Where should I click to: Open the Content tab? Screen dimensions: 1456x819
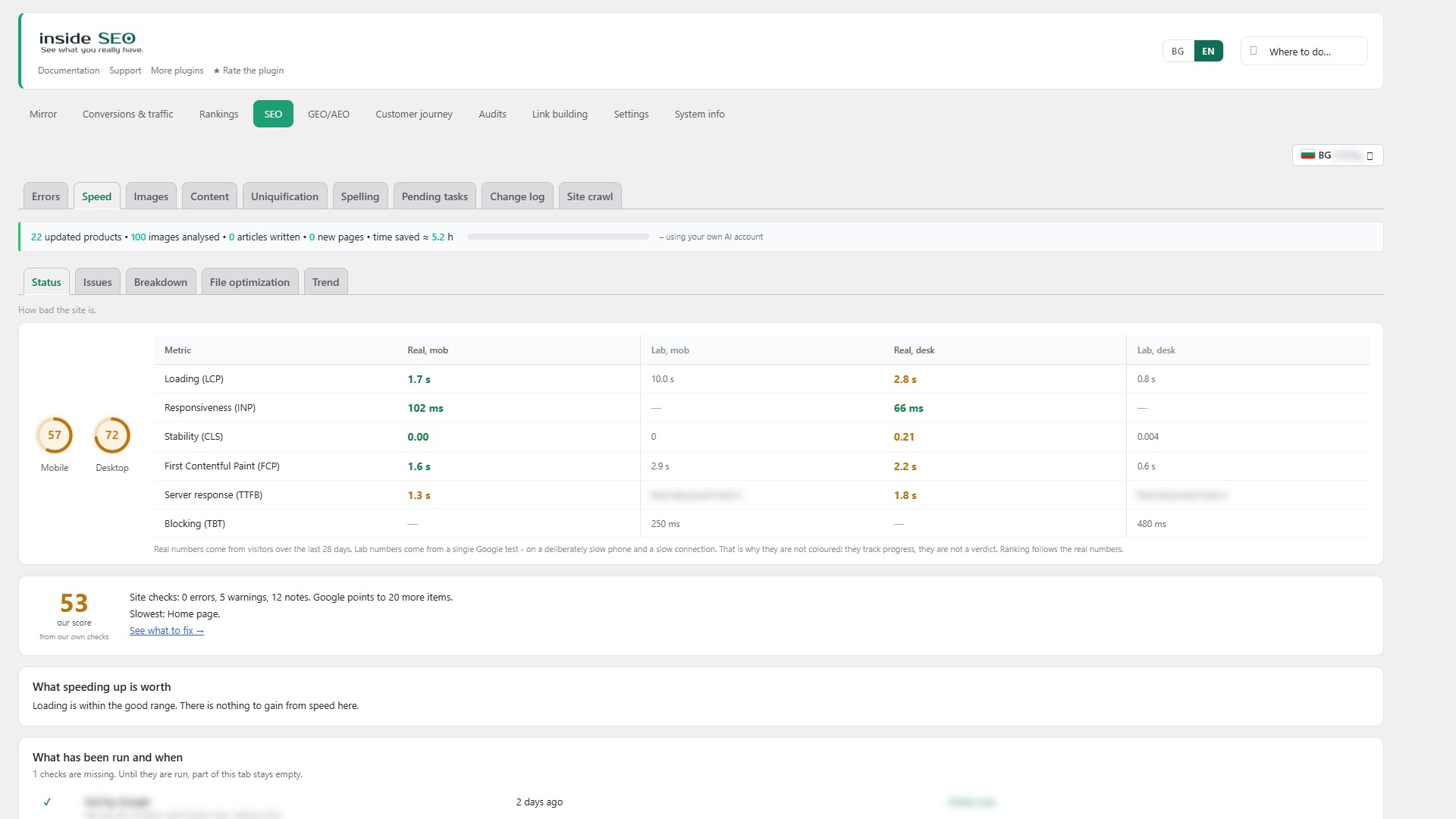coord(209,196)
